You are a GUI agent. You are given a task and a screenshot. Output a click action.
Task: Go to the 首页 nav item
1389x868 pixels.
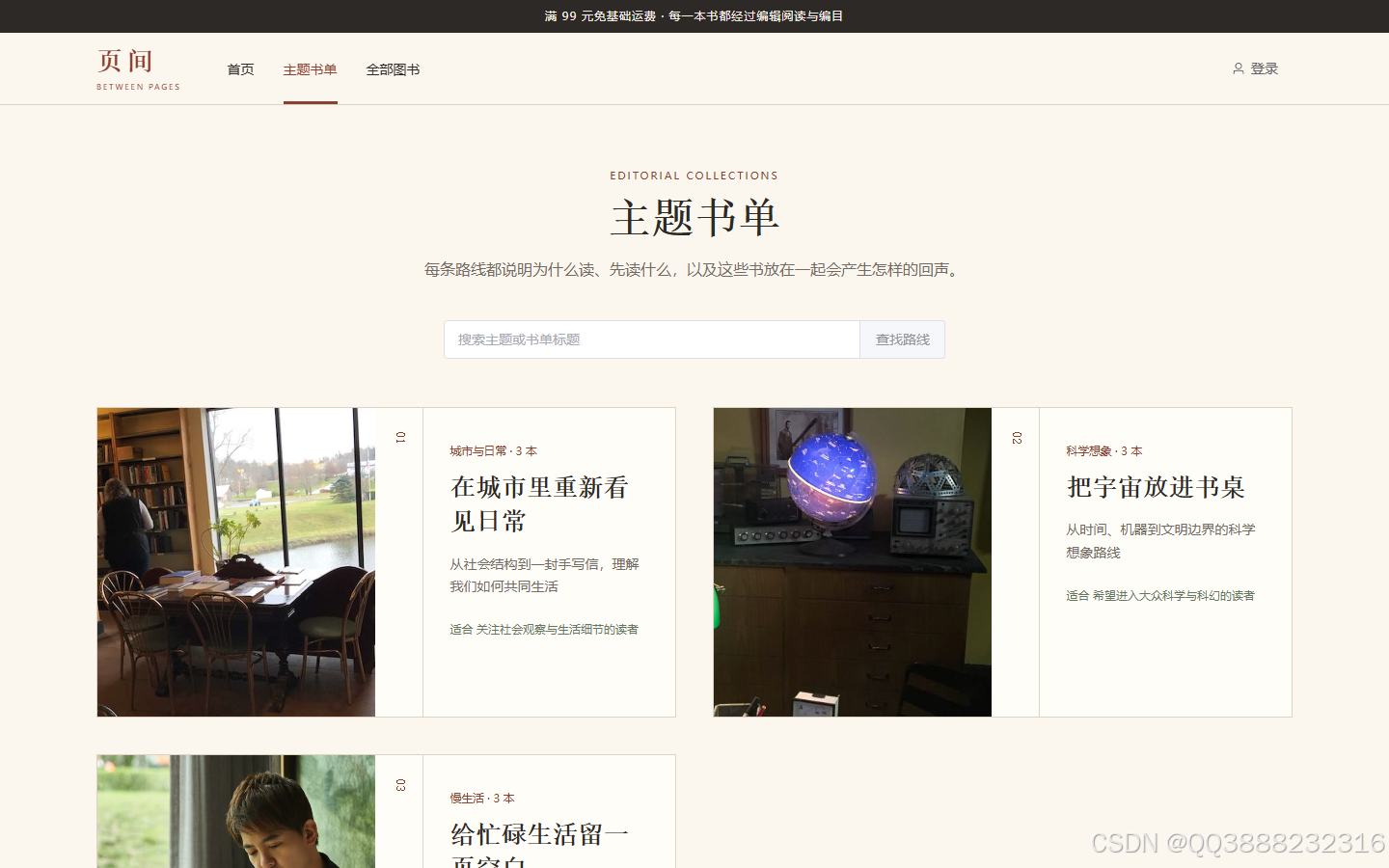(240, 69)
